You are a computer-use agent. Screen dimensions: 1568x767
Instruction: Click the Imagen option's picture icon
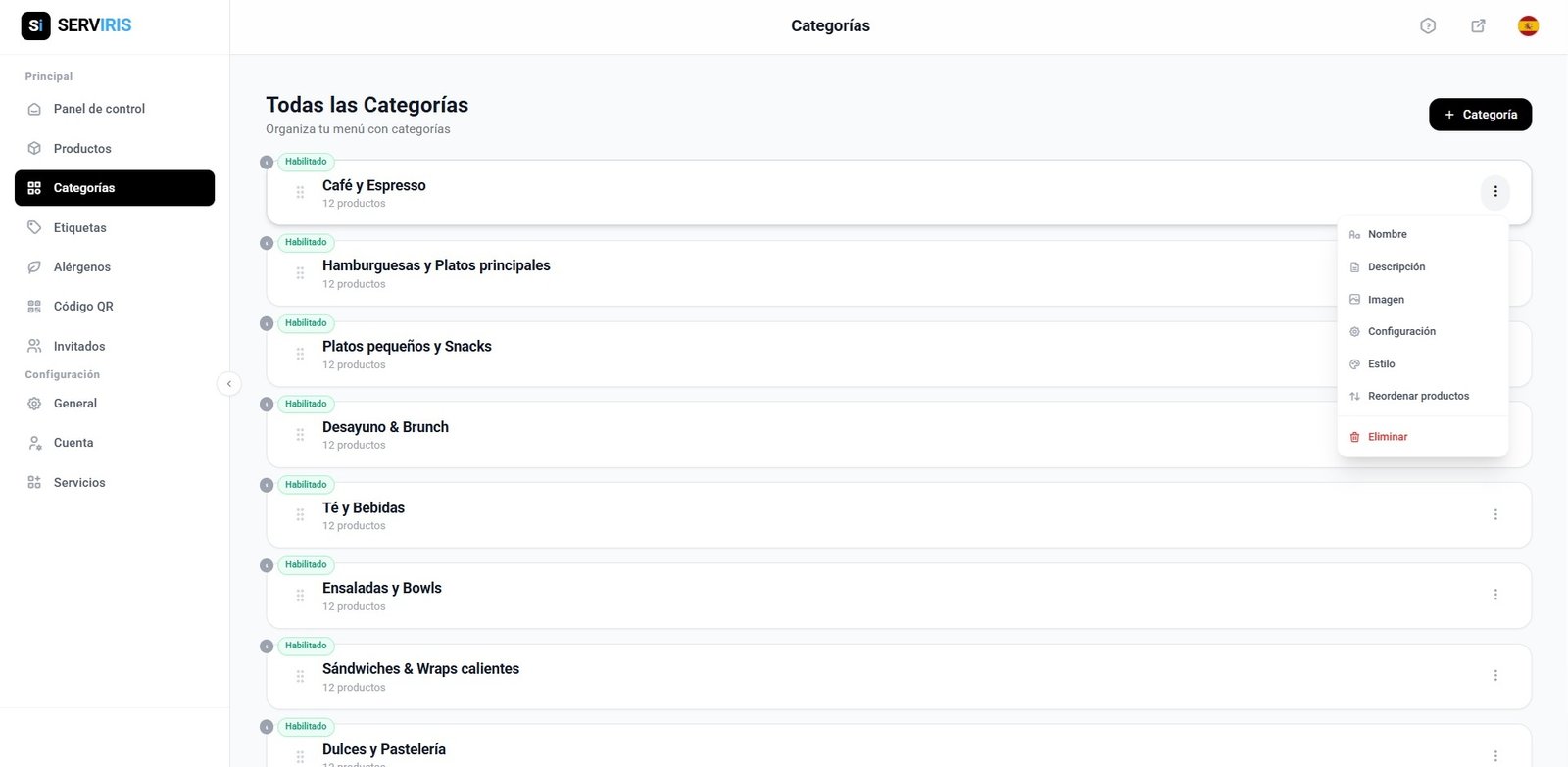(1355, 299)
